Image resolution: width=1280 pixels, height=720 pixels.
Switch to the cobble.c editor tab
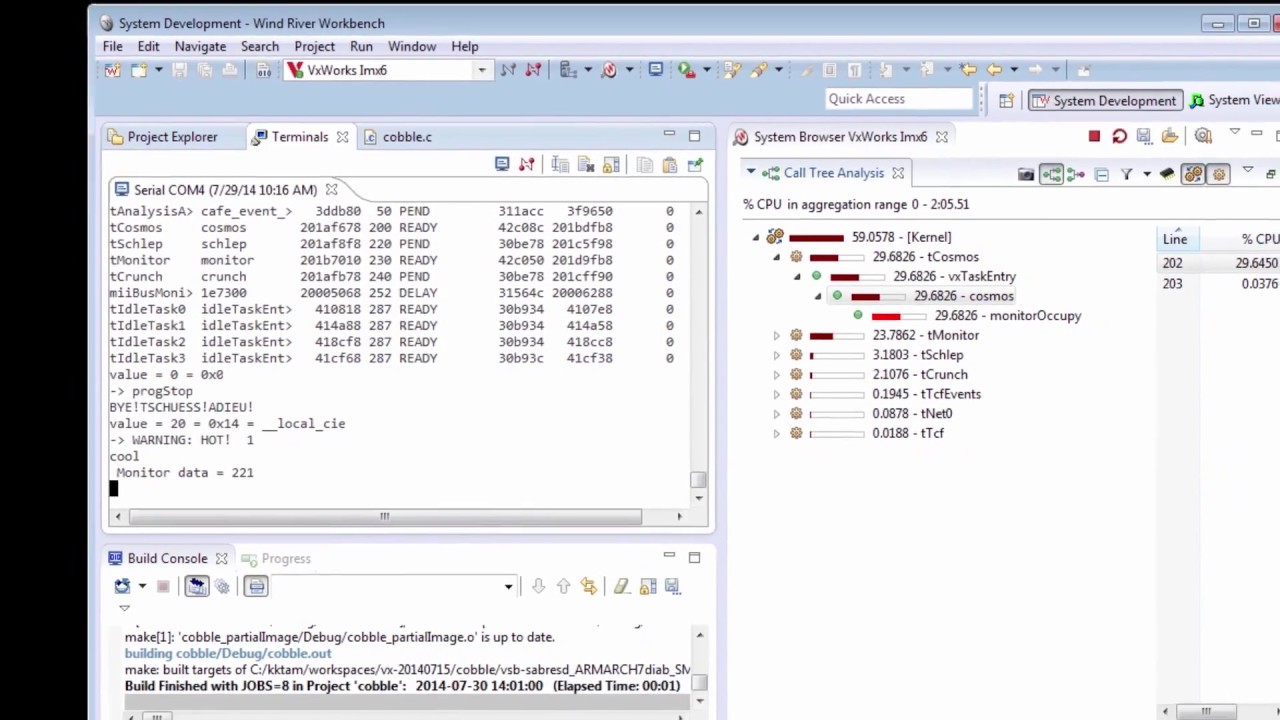pos(398,137)
